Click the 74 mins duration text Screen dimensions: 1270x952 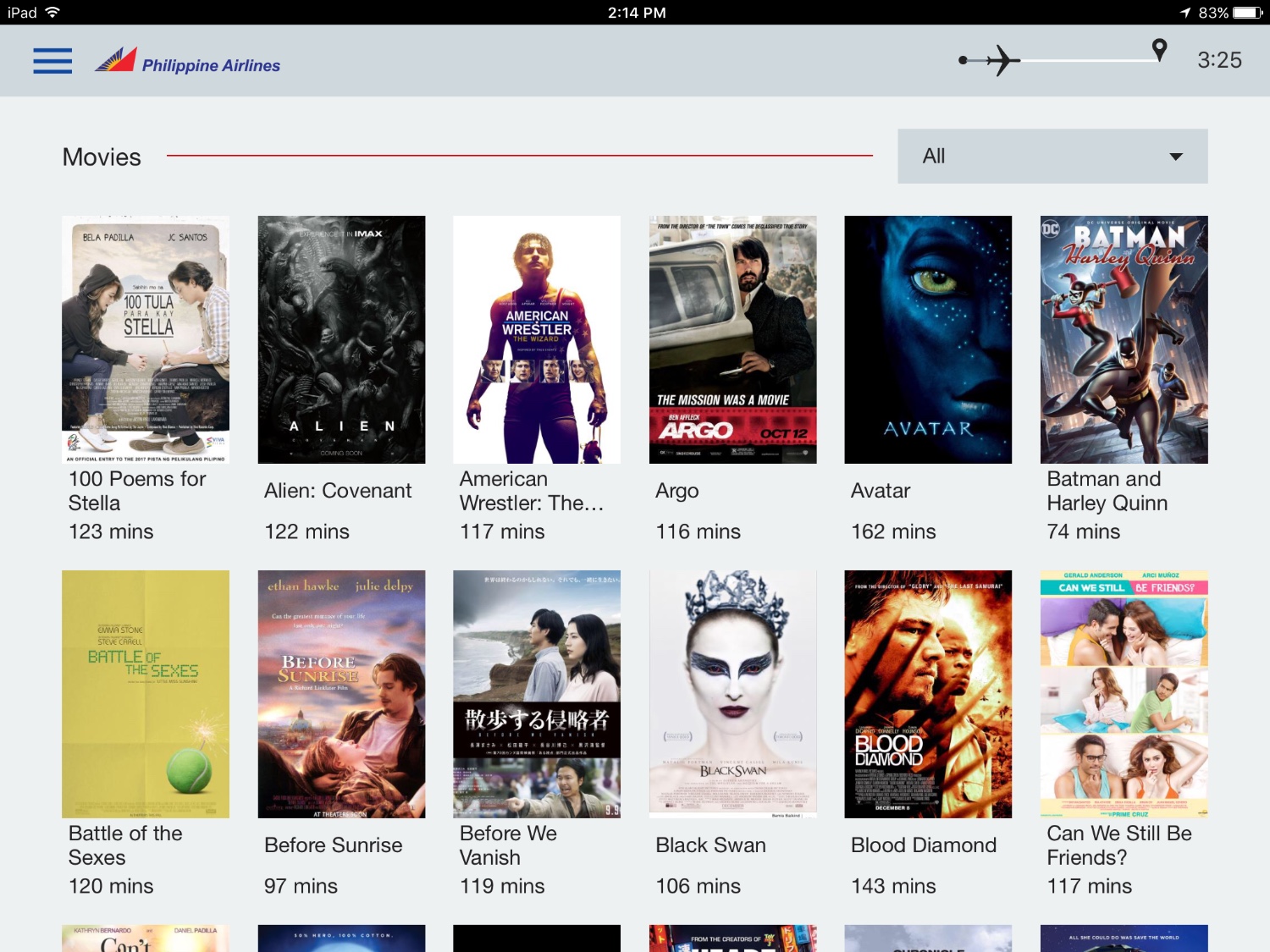point(1084,531)
